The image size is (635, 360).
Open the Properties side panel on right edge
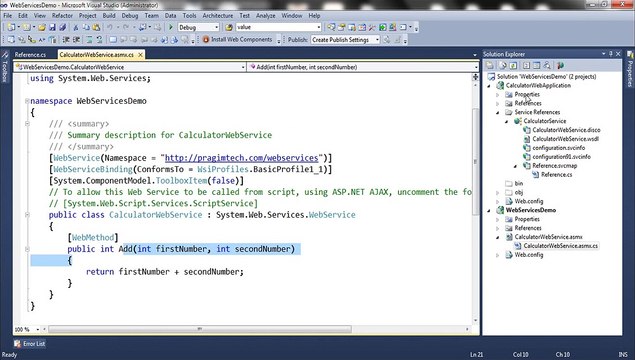[630, 69]
